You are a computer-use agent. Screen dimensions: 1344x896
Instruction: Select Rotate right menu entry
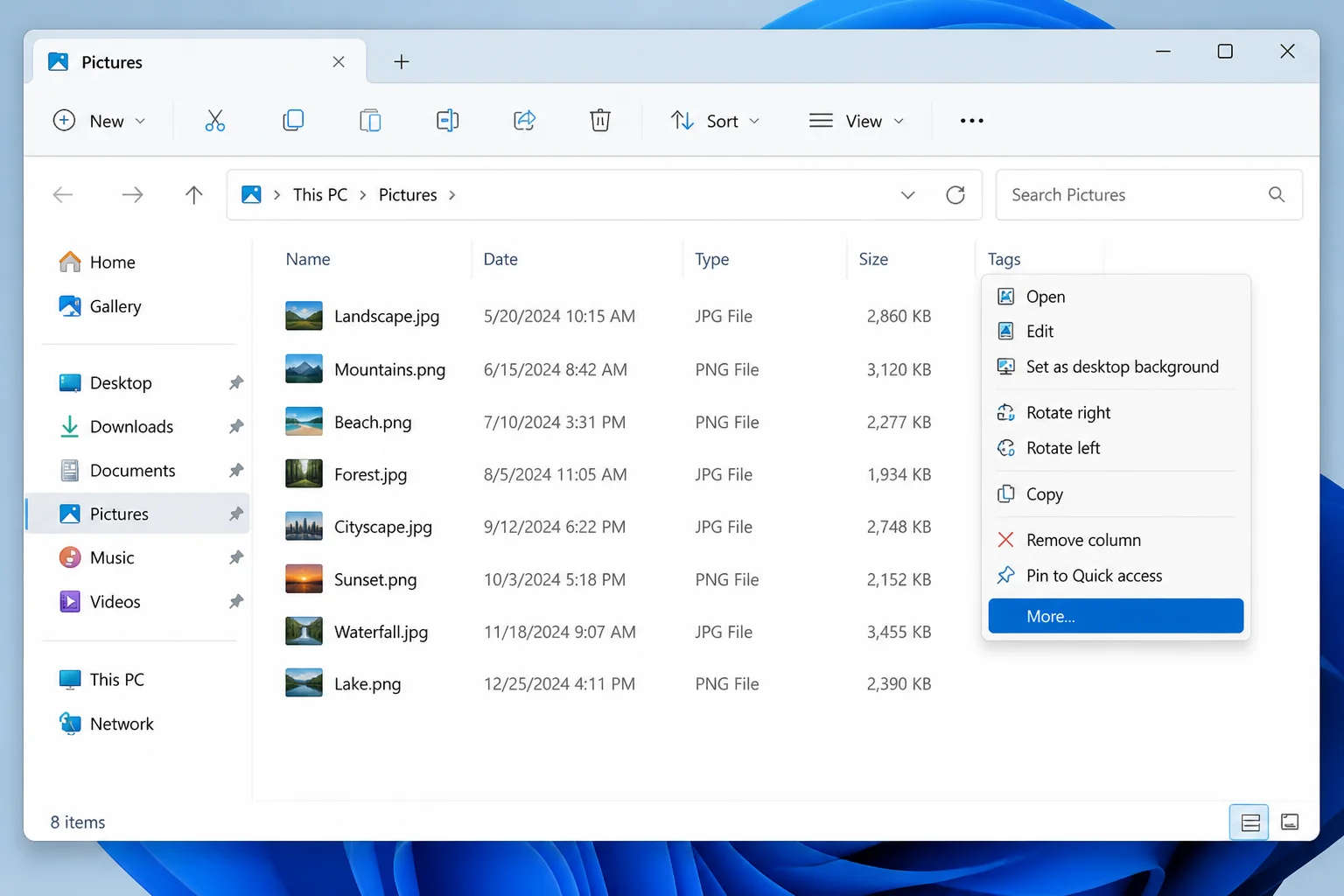pos(1116,412)
